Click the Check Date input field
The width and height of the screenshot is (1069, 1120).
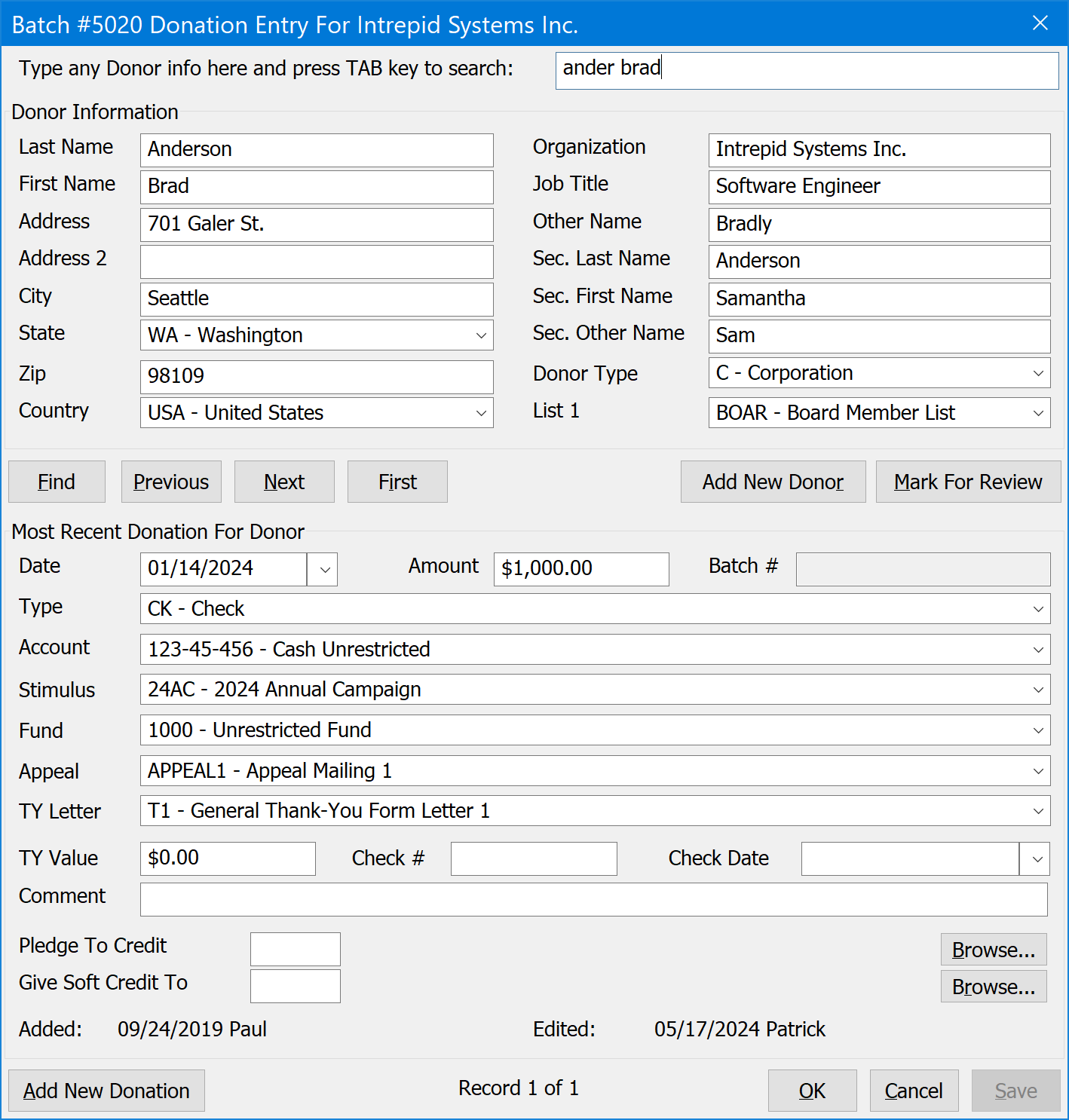[x=910, y=858]
